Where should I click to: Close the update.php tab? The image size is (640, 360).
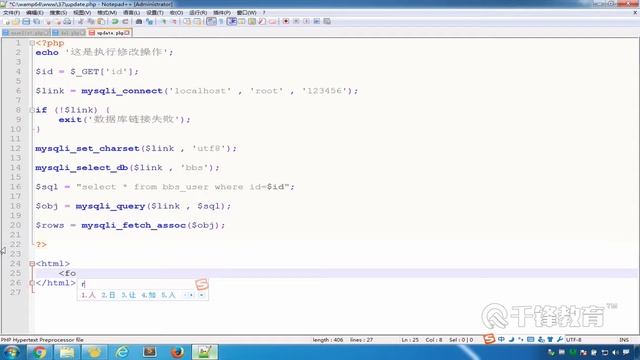[x=127, y=33]
